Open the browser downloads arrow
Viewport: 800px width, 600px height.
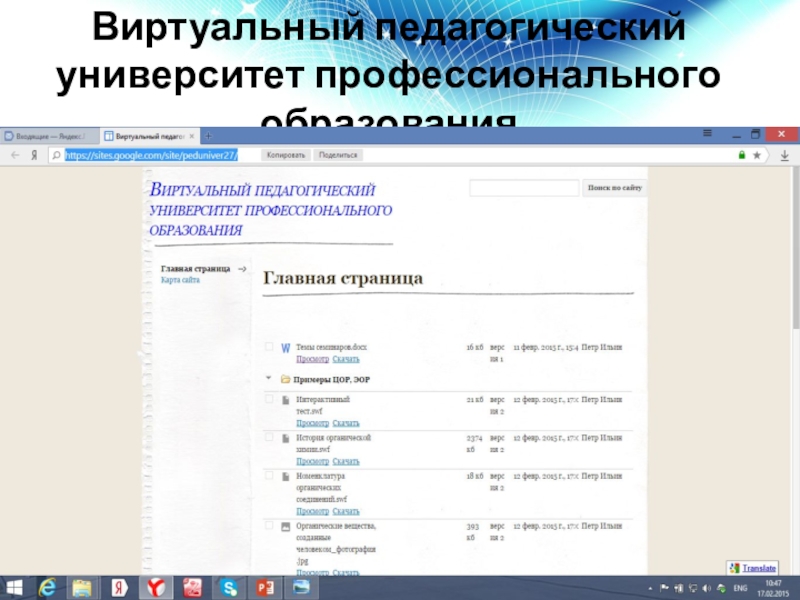click(785, 156)
